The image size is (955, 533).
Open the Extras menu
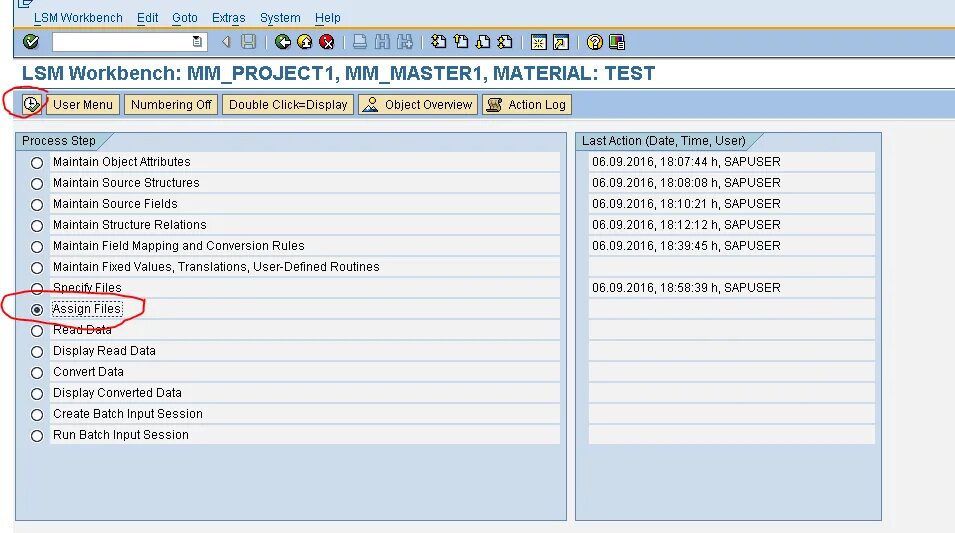228,18
